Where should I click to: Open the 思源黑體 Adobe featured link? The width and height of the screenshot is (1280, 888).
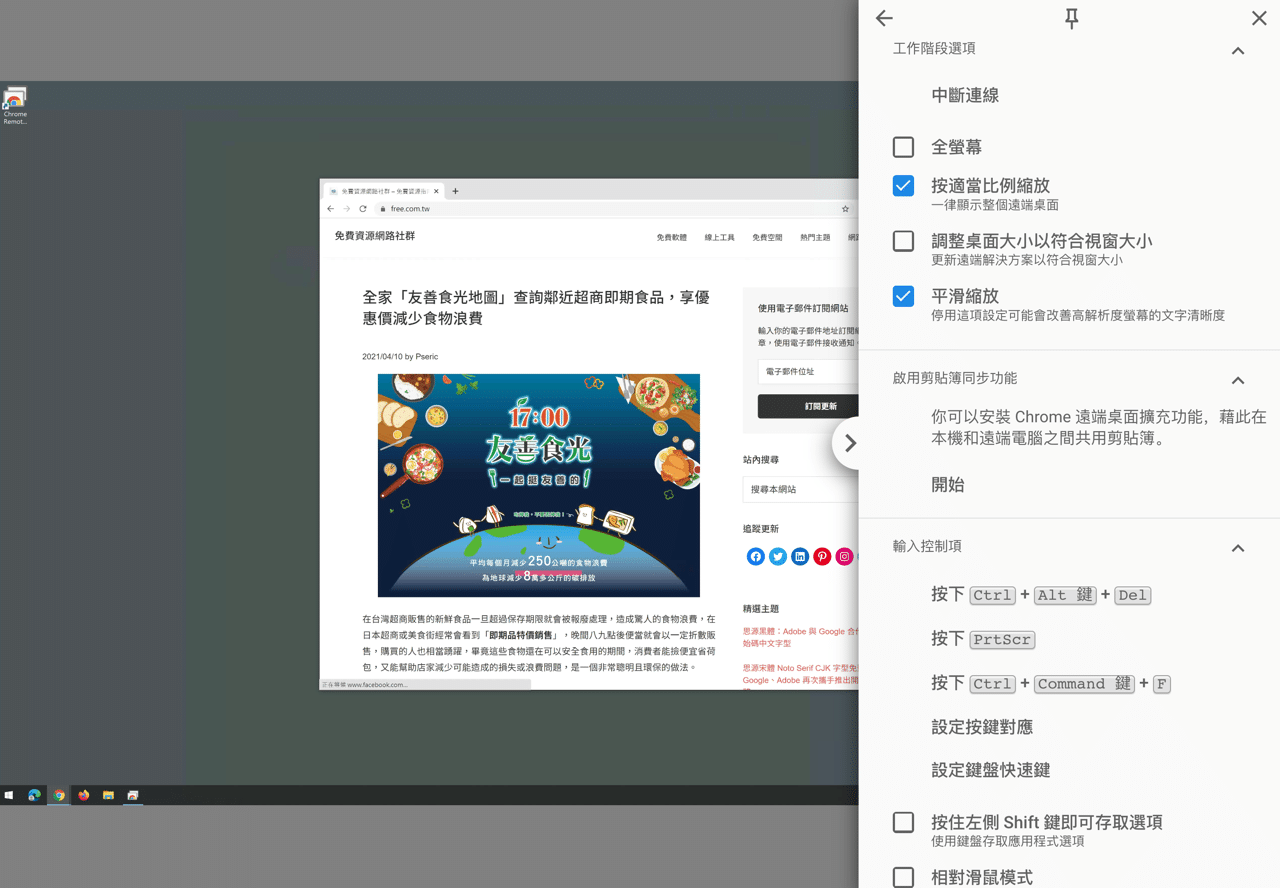[x=800, y=637]
